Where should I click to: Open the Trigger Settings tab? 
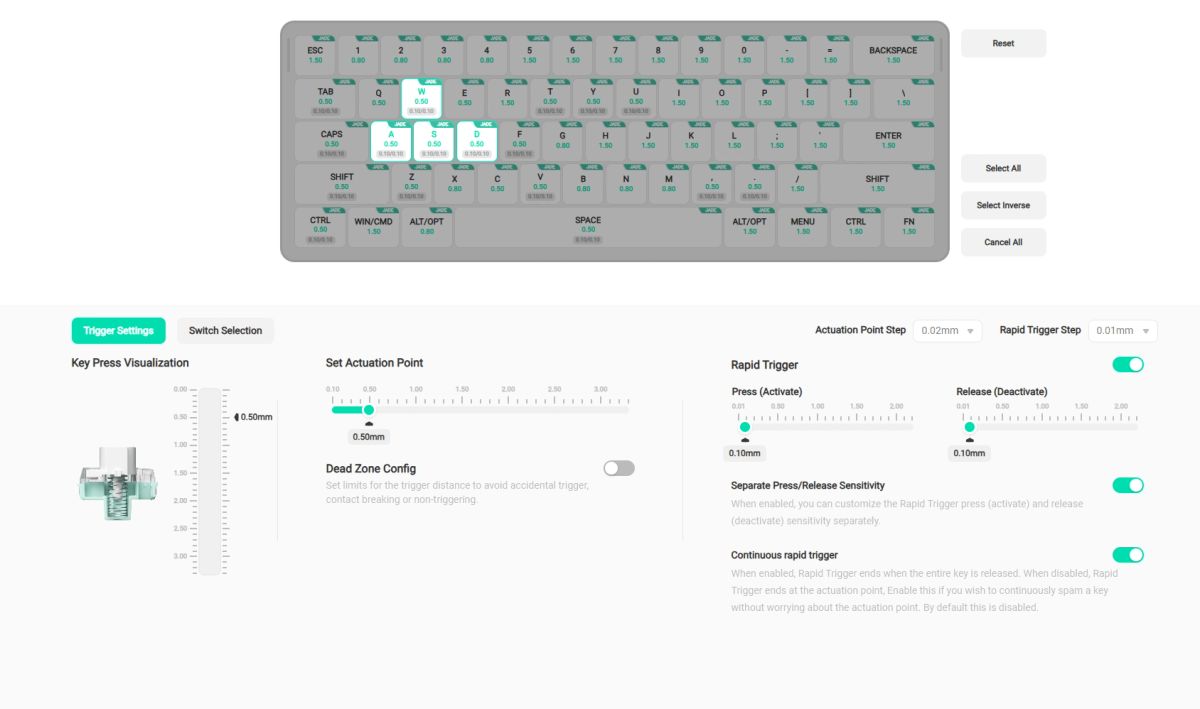pos(118,331)
